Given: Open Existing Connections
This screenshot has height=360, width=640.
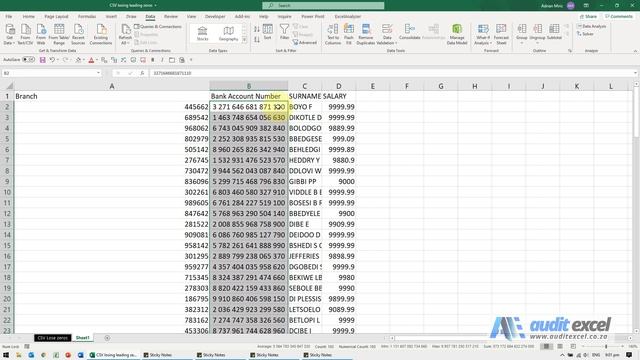Looking at the screenshot, I should coord(100,34).
